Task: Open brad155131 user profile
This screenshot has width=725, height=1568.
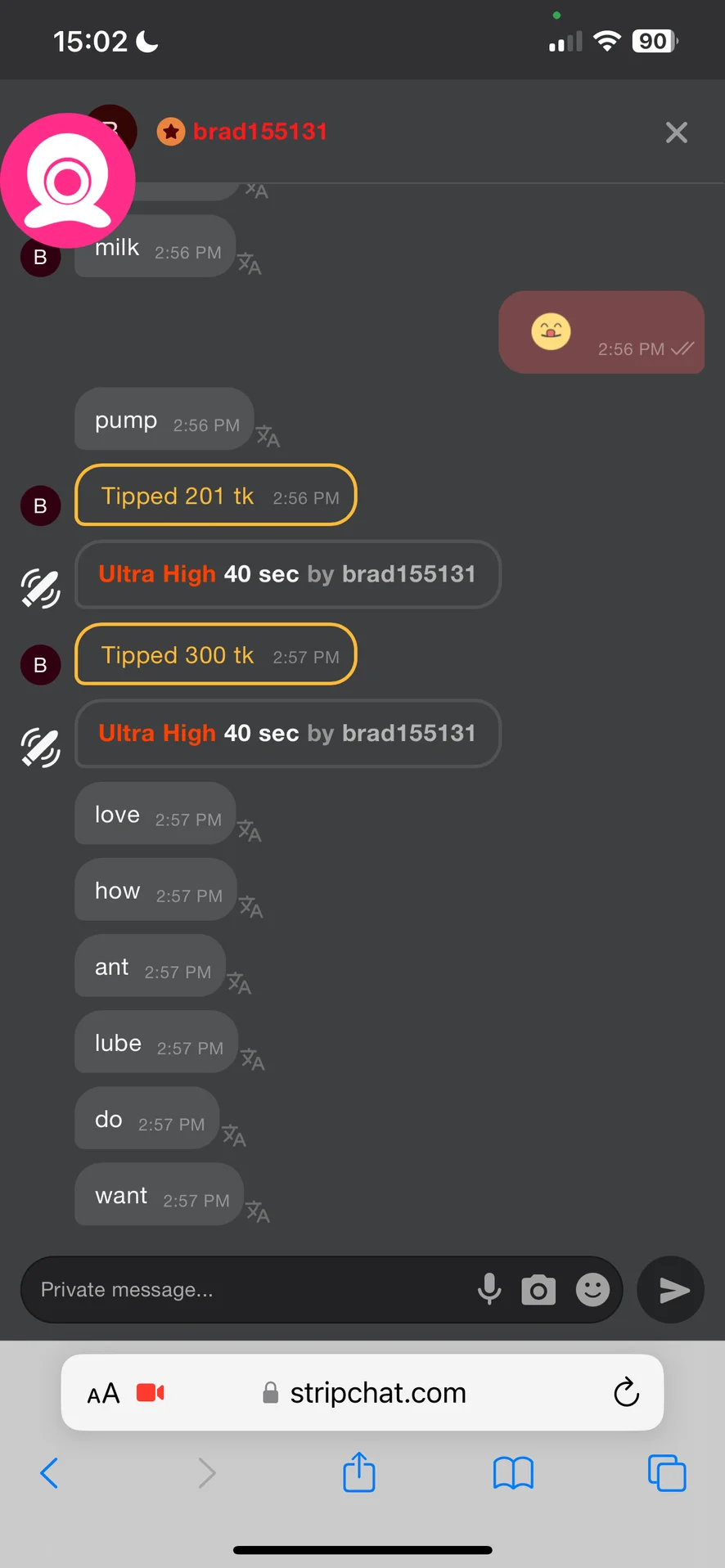Action: (x=259, y=132)
